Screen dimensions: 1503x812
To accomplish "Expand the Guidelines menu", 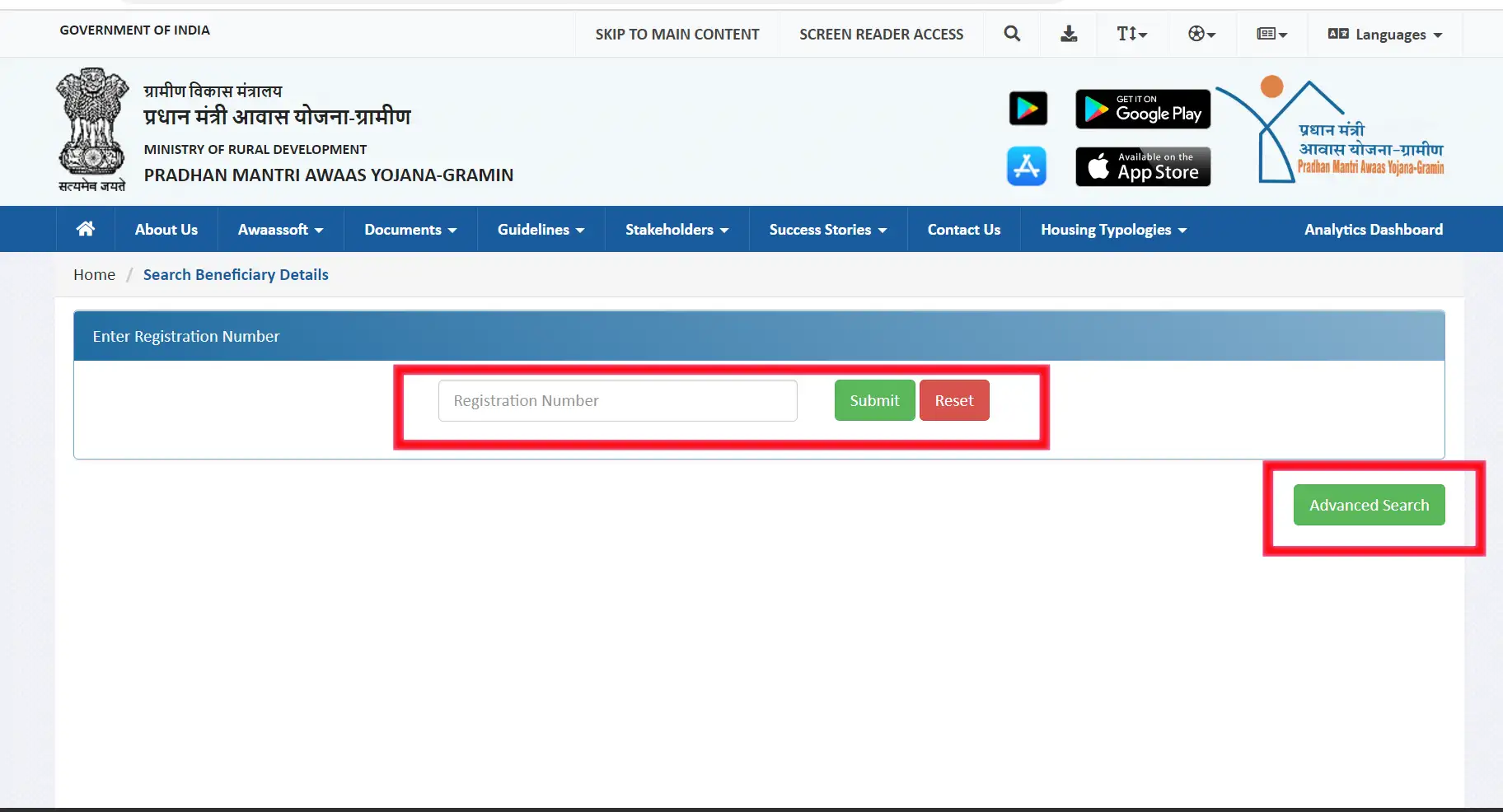I will tap(541, 230).
